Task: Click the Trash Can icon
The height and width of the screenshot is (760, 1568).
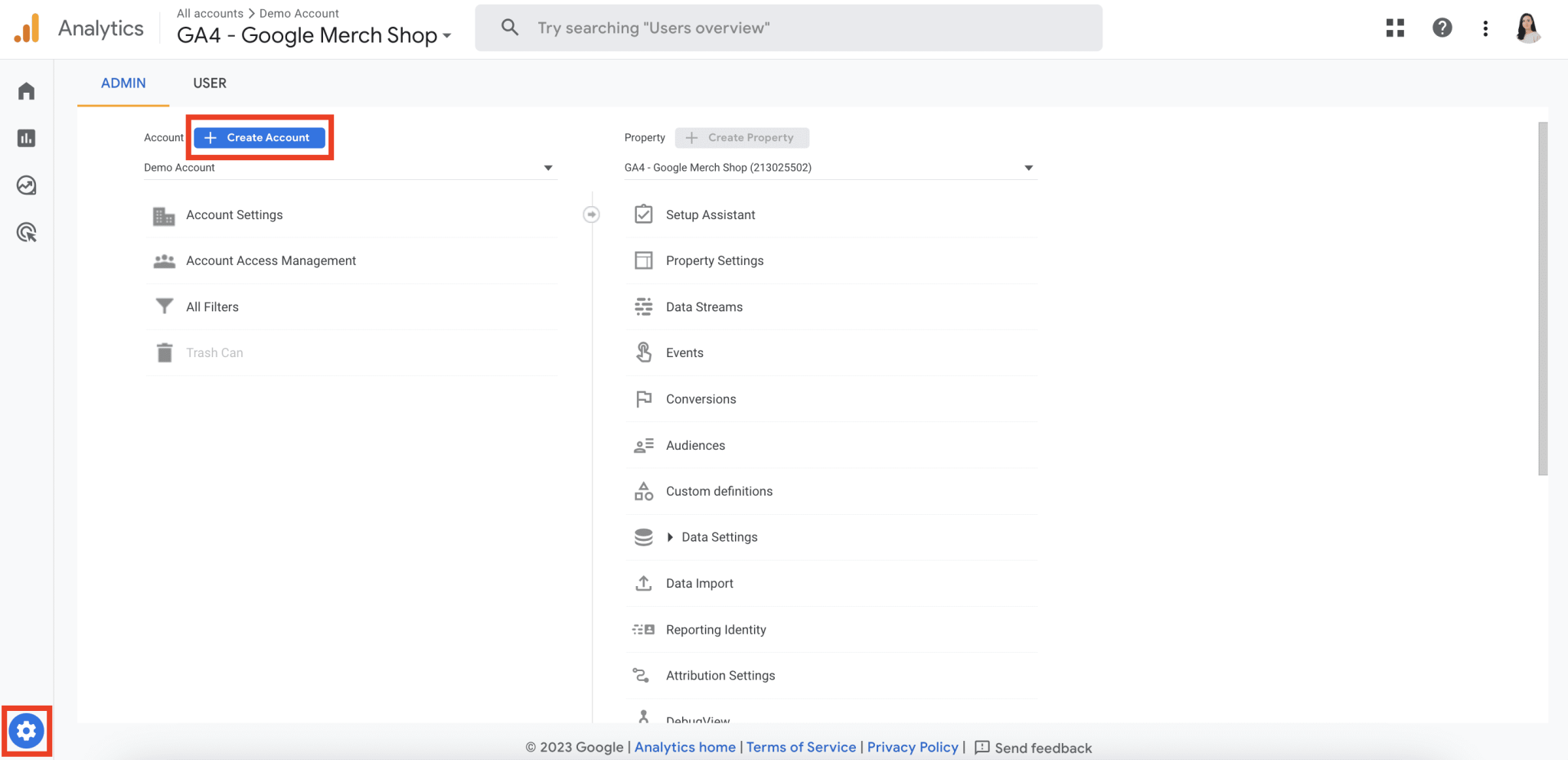Action: click(x=164, y=352)
